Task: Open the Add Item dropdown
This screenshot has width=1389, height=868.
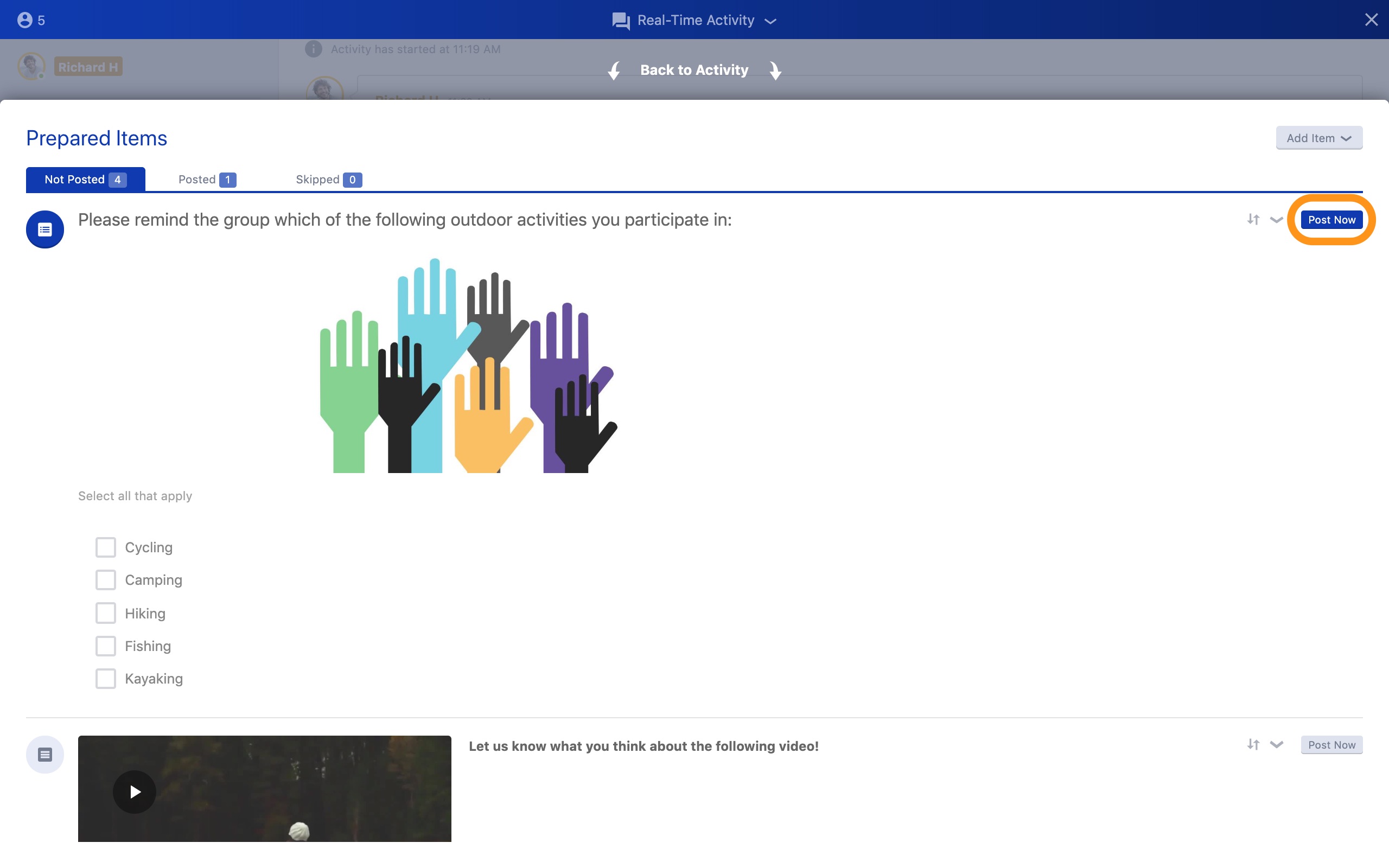Action: coord(1318,138)
